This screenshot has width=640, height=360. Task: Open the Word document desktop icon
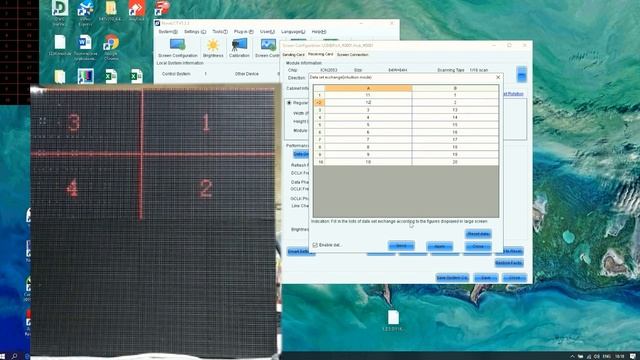(x=85, y=47)
